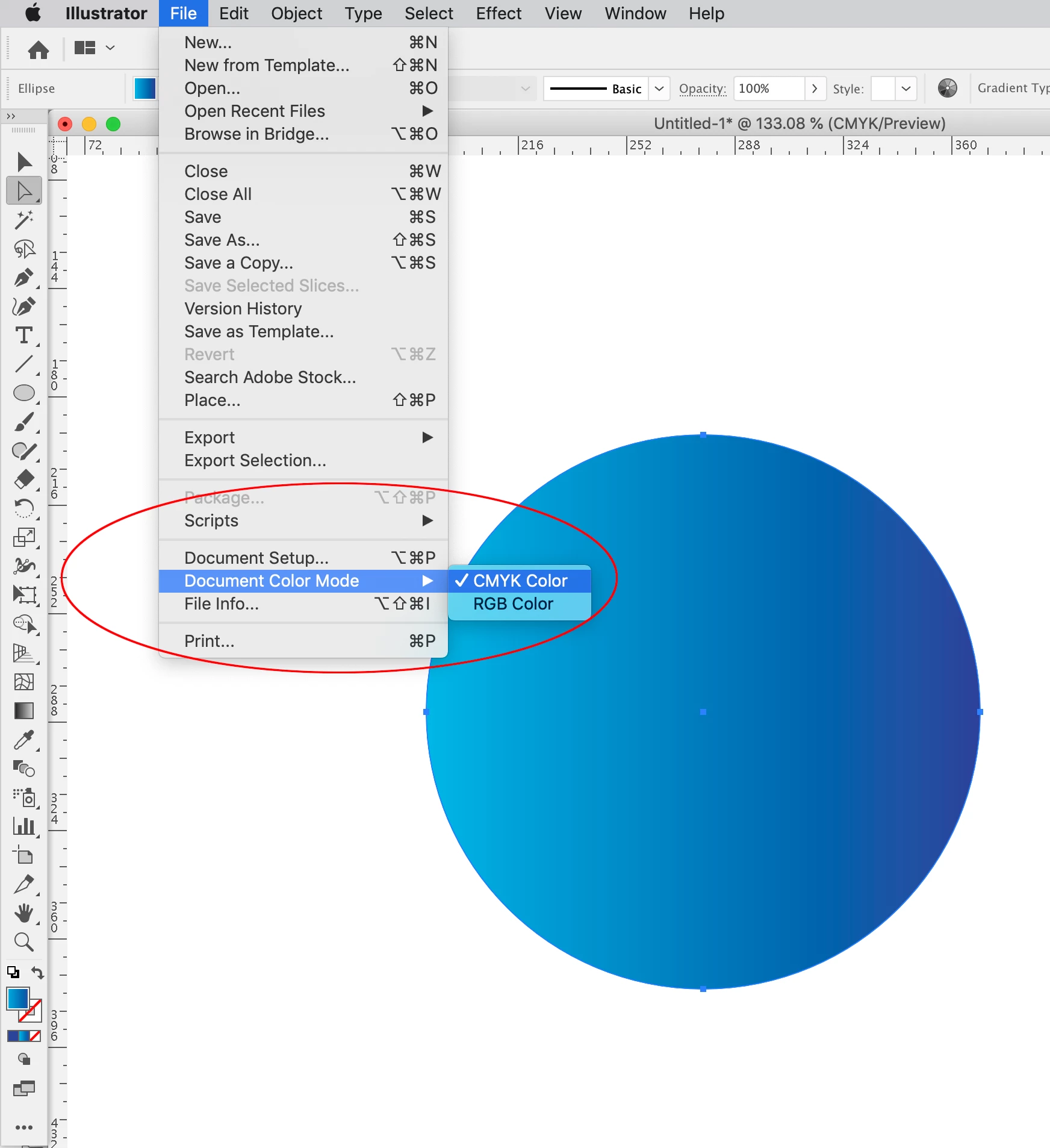Select the Rotate tool
This screenshot has width=1050, height=1148.
tap(24, 509)
